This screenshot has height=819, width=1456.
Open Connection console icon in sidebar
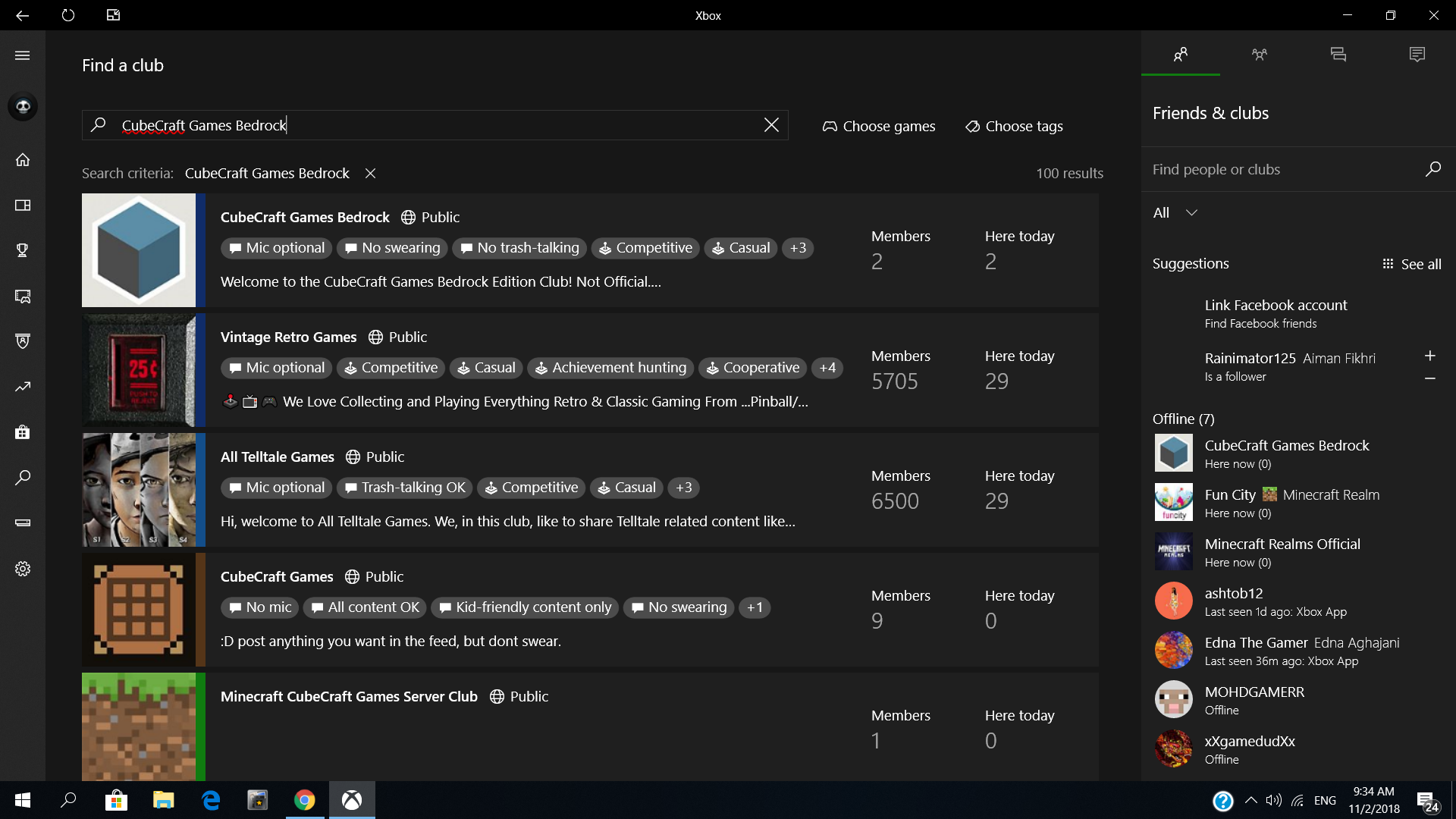point(23,523)
